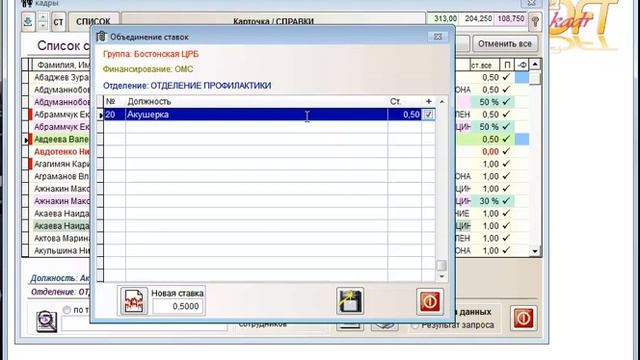Image resolution: width=640 pixels, height=360 pixels.
Task: Click the blue swatch in the Абаджев row
Action: pyautogui.click(x=522, y=77)
